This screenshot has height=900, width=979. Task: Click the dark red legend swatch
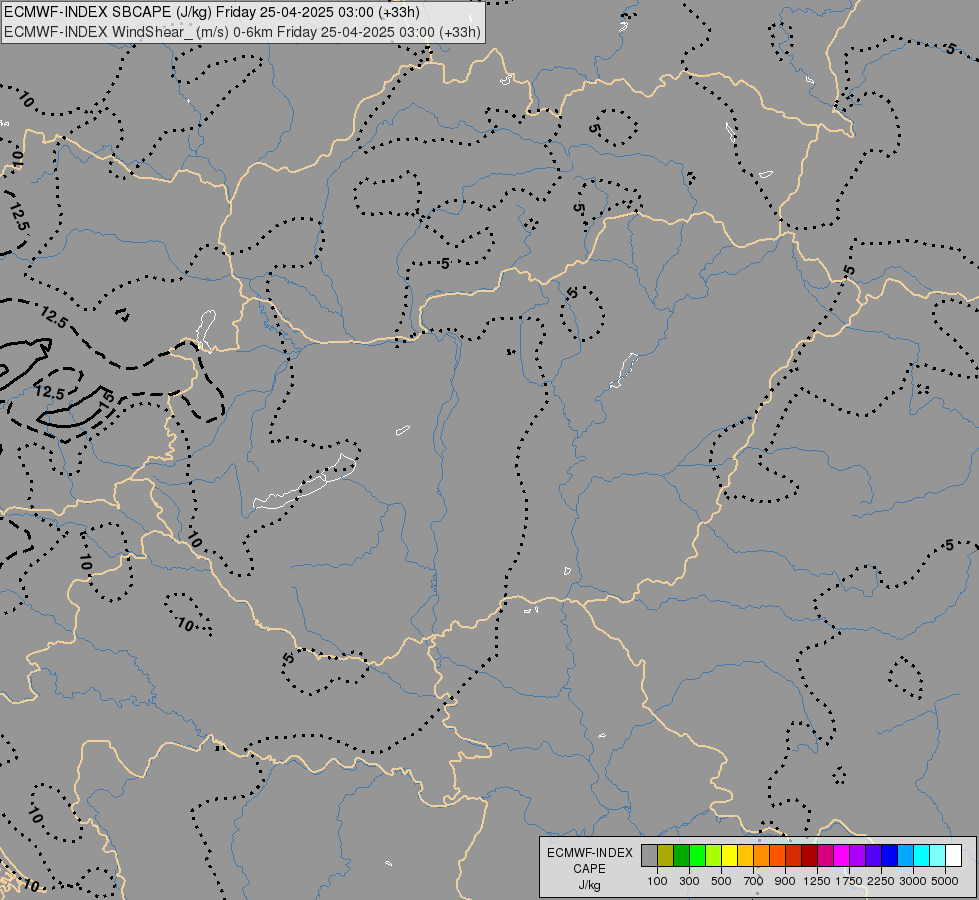(x=809, y=855)
